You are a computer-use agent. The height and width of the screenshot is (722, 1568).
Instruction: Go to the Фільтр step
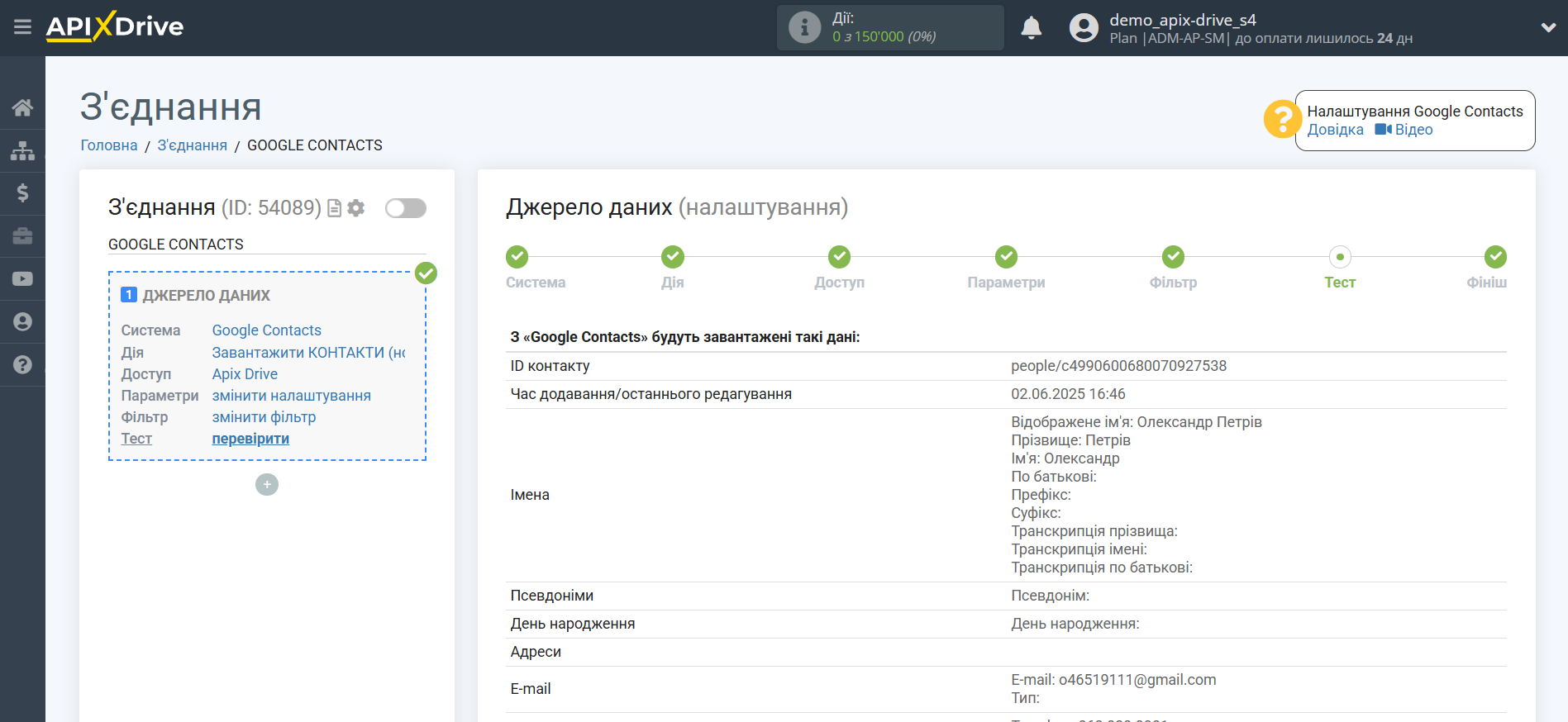1173,257
